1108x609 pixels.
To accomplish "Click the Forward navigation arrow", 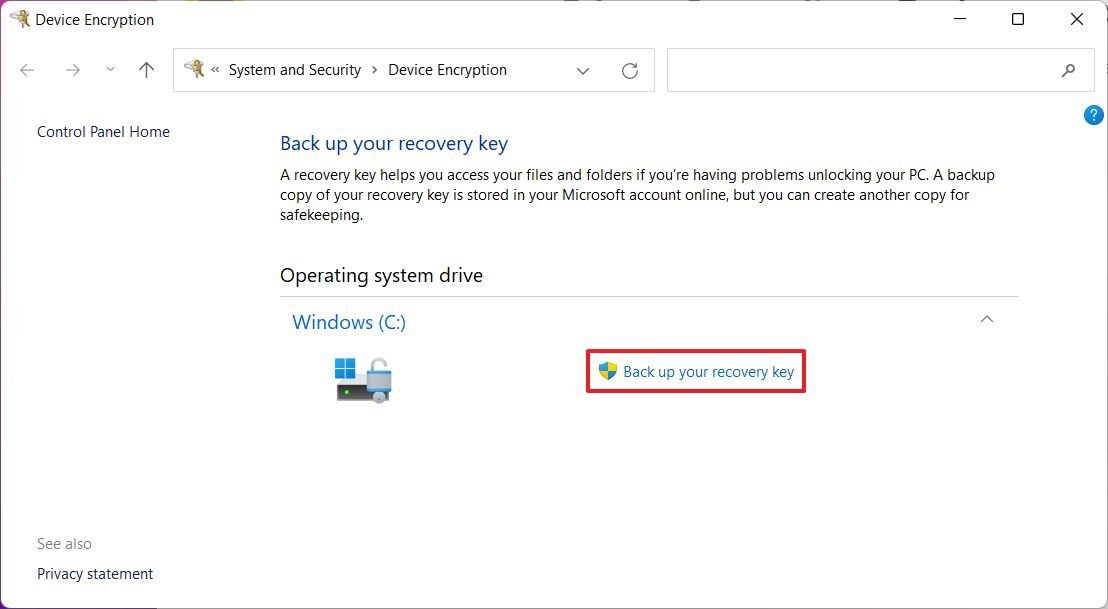I will click(72, 70).
